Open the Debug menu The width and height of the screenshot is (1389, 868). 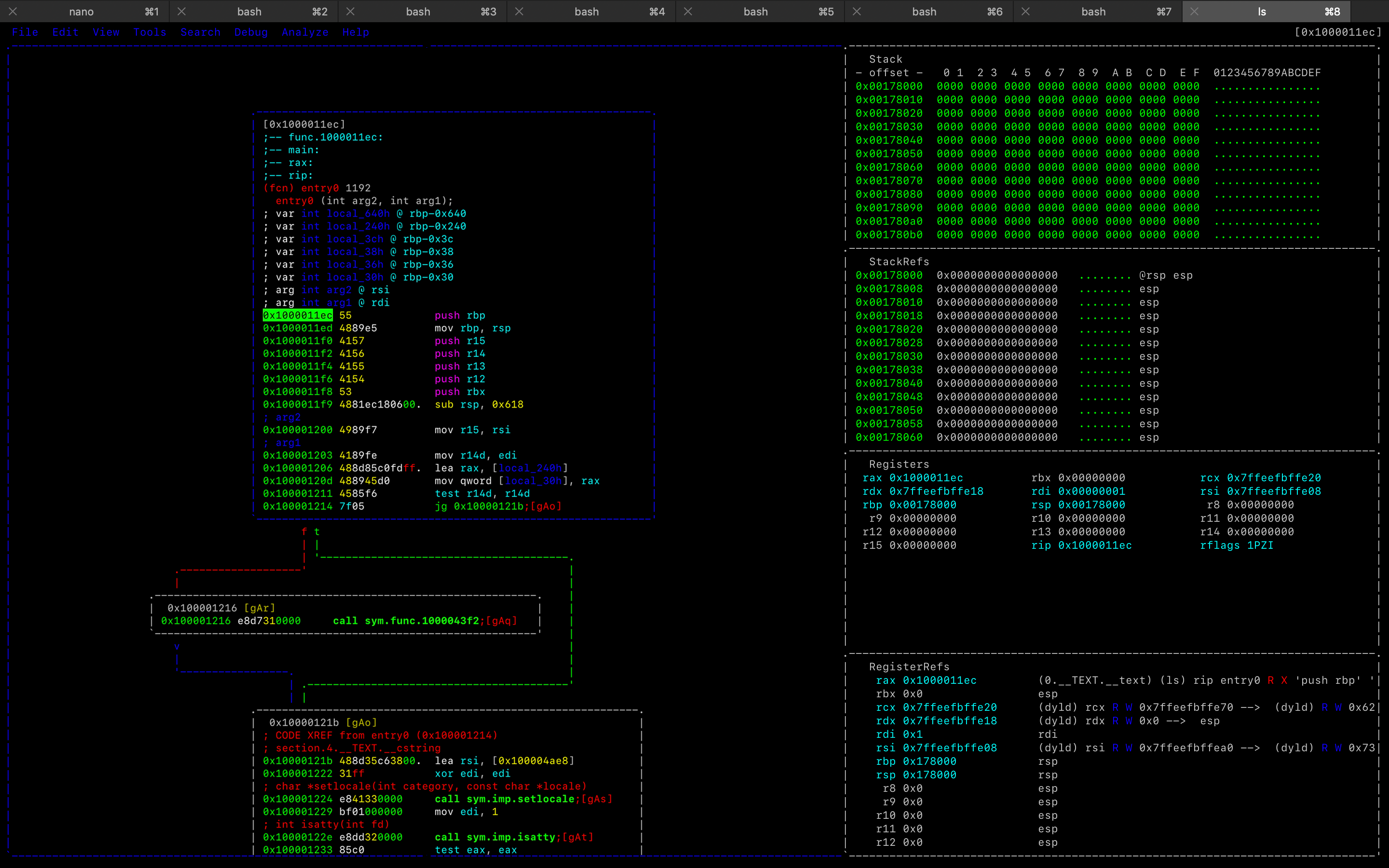pyautogui.click(x=251, y=32)
